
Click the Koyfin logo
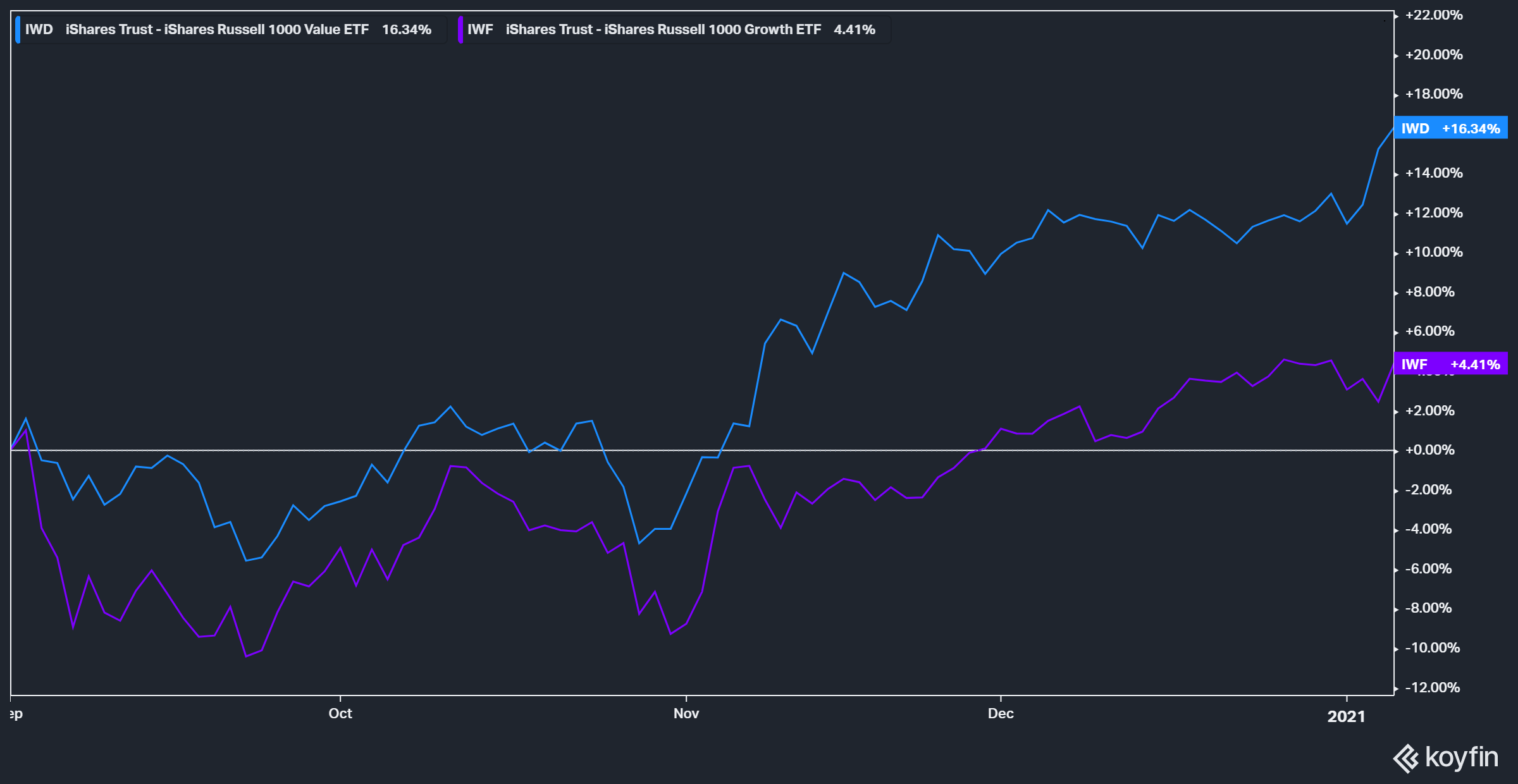point(1446,757)
